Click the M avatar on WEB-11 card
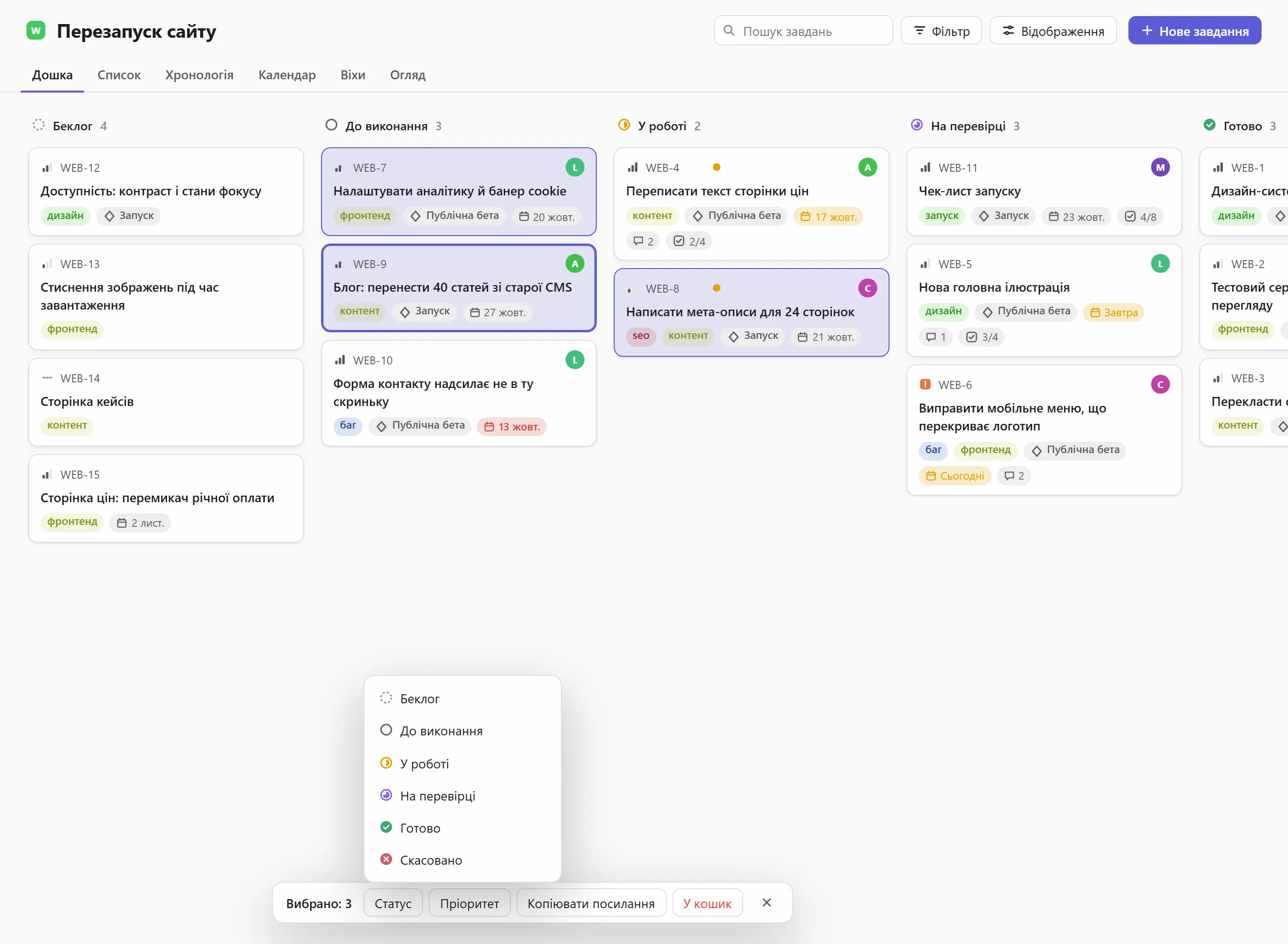1288x944 pixels. [1160, 168]
